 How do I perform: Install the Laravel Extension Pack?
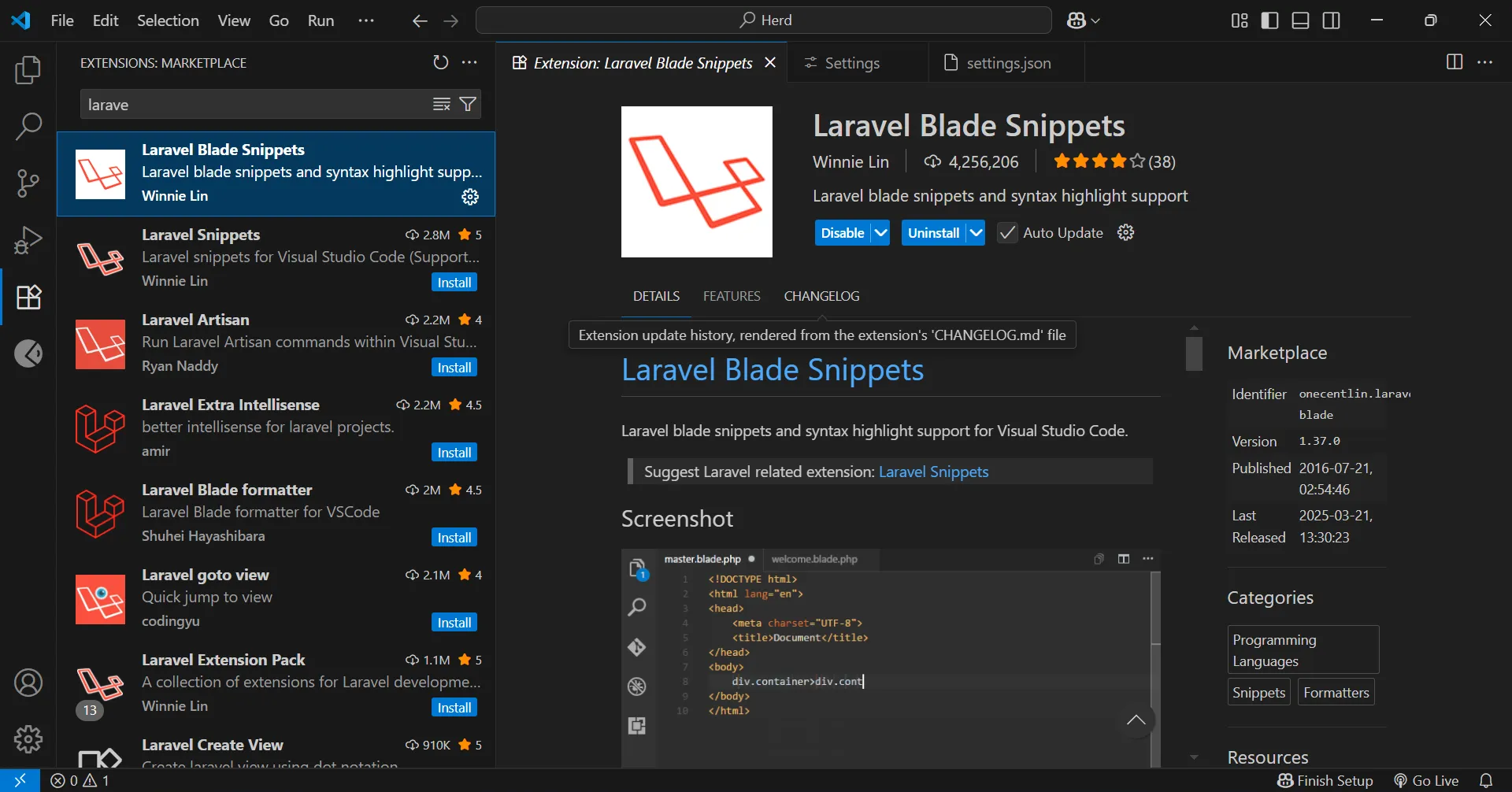454,708
